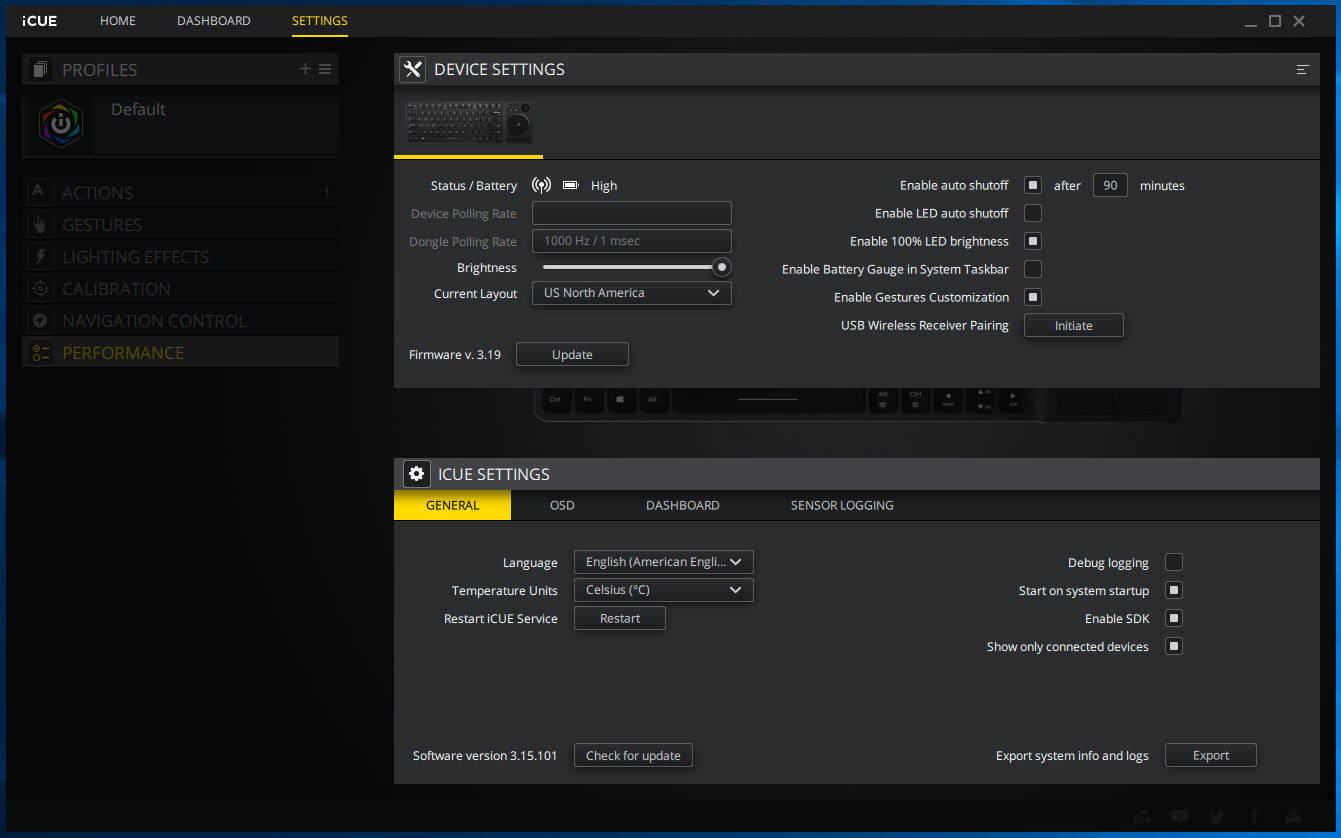Switch to the OSD tab
1341x838 pixels.
point(562,505)
